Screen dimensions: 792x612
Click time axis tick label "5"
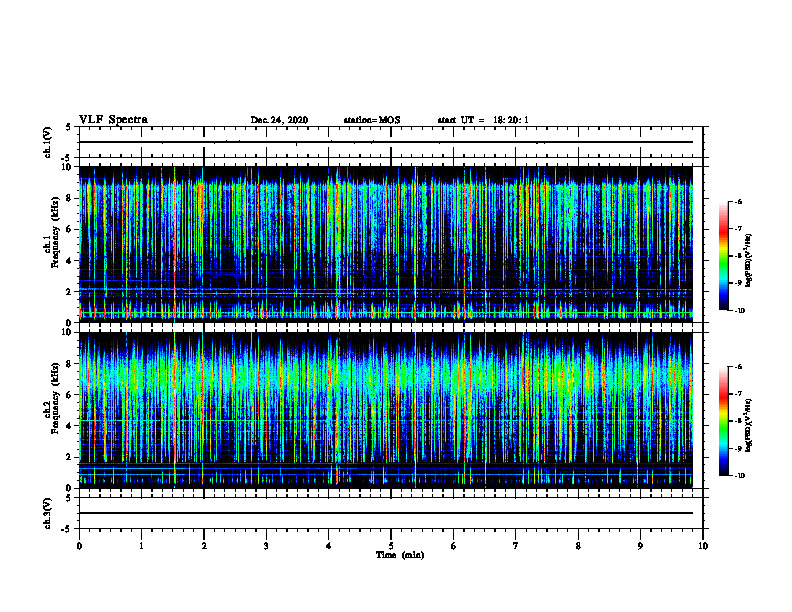tap(391, 546)
